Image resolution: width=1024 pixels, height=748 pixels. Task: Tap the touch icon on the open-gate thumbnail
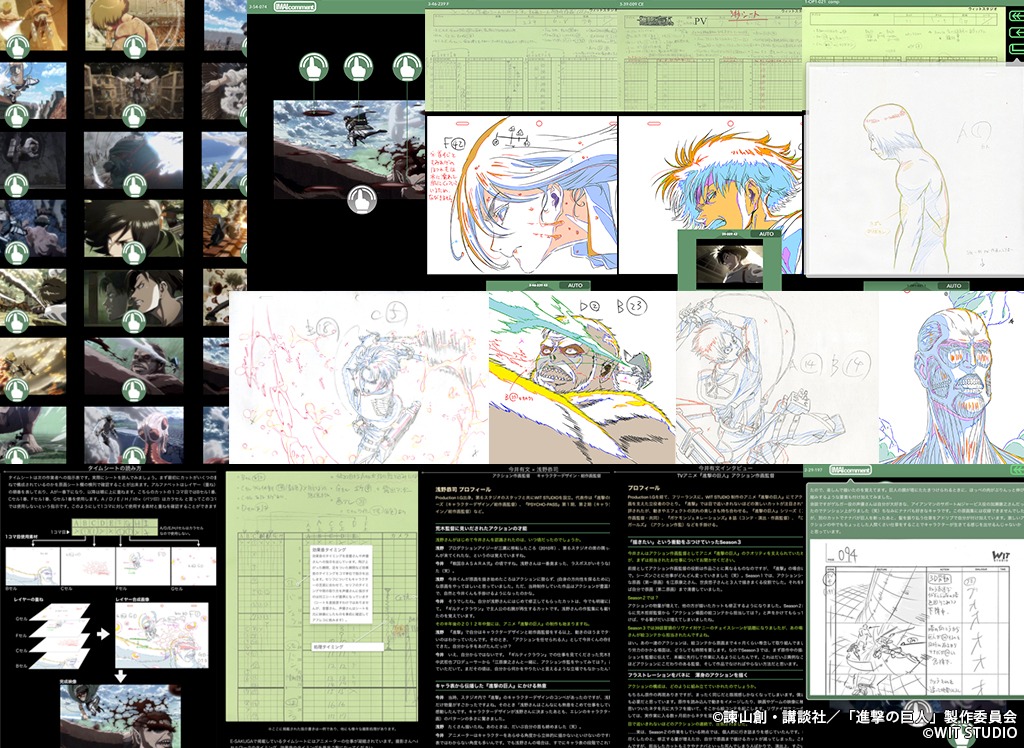133,114
